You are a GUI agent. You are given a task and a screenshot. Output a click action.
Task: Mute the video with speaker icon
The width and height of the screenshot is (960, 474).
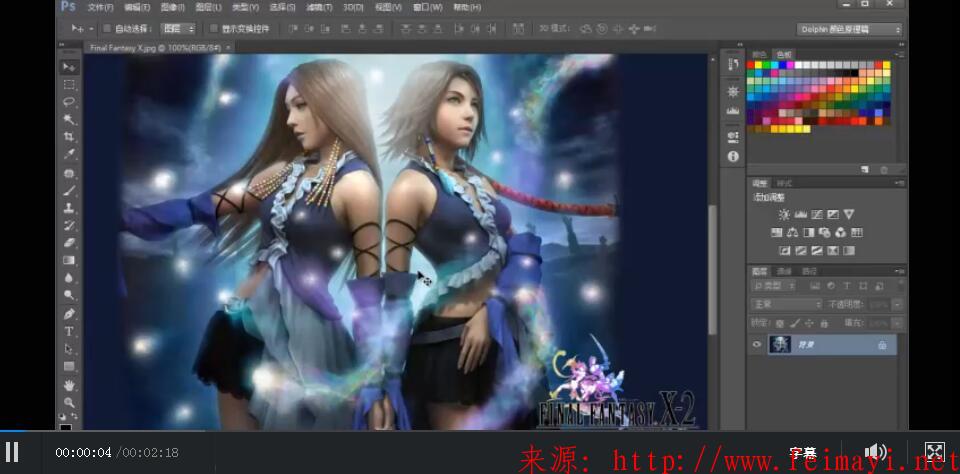pyautogui.click(x=876, y=453)
